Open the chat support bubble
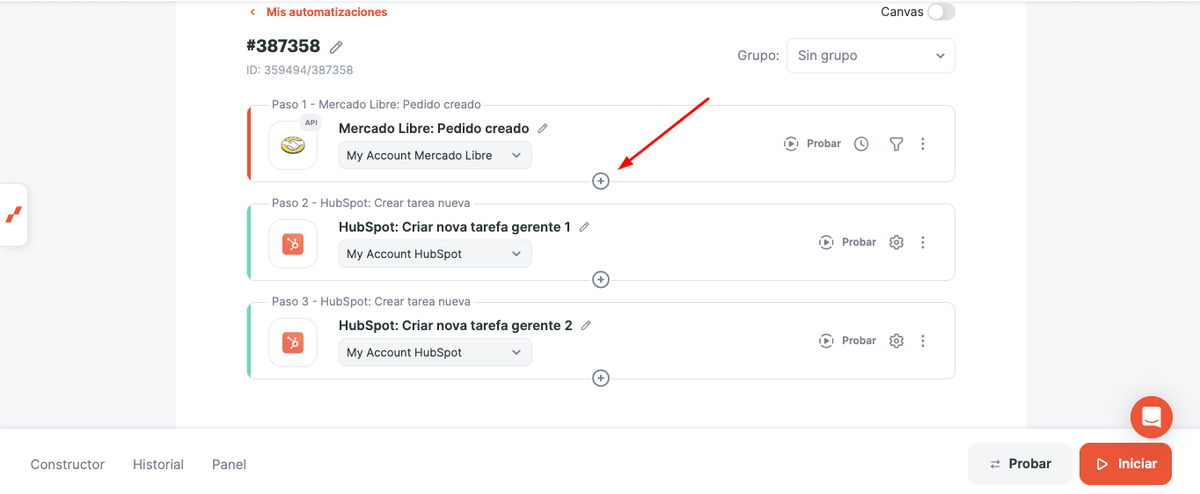The width and height of the screenshot is (1200, 494). coord(1151,417)
